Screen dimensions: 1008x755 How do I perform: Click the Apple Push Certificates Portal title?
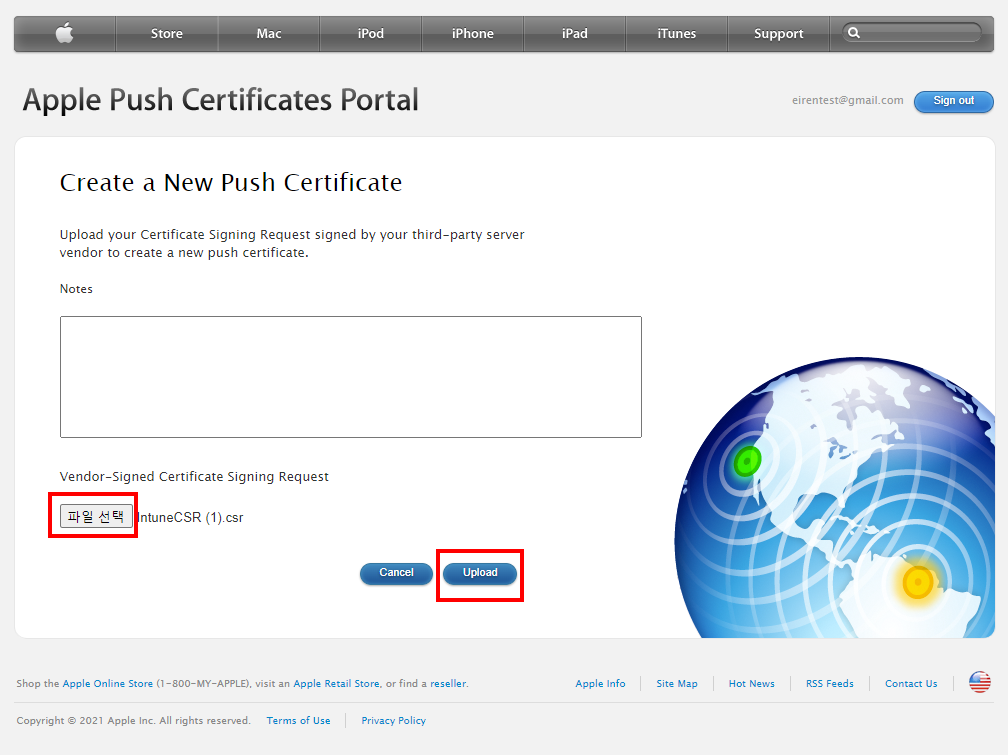click(220, 100)
